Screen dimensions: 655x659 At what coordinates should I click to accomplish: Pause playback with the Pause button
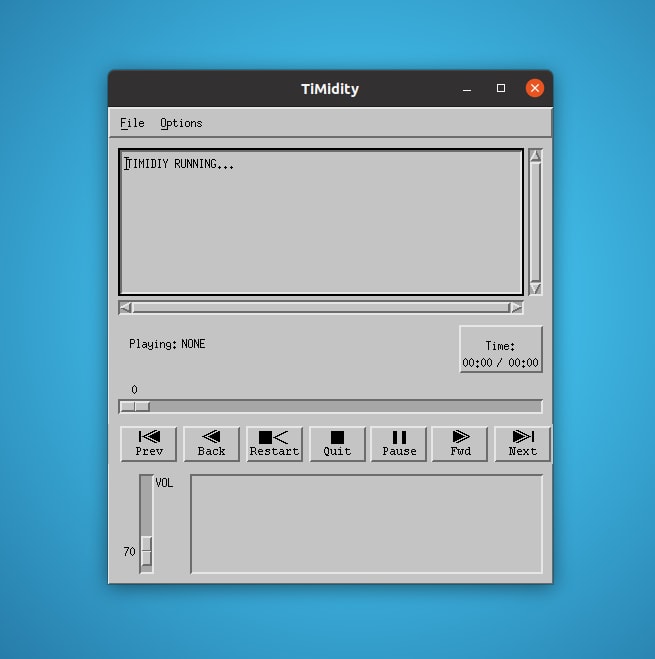coord(399,444)
